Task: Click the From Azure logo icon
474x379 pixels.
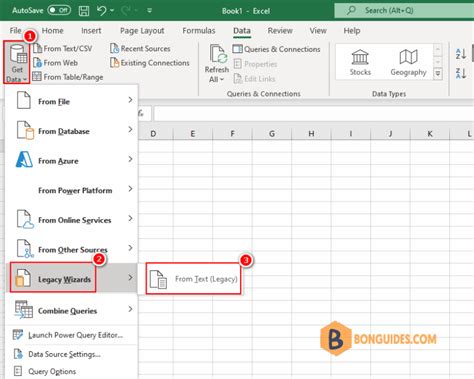Action: pyautogui.click(x=24, y=159)
